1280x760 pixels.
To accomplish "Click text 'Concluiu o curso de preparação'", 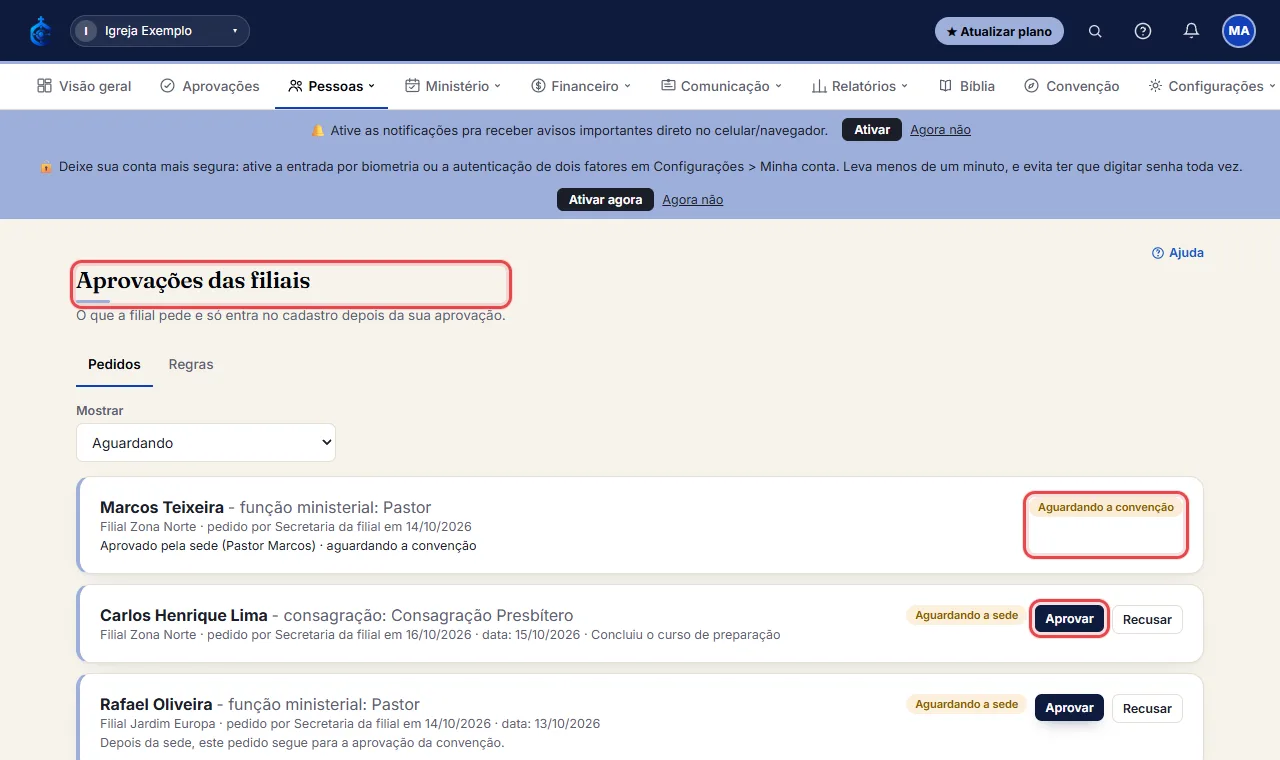I will point(685,635).
